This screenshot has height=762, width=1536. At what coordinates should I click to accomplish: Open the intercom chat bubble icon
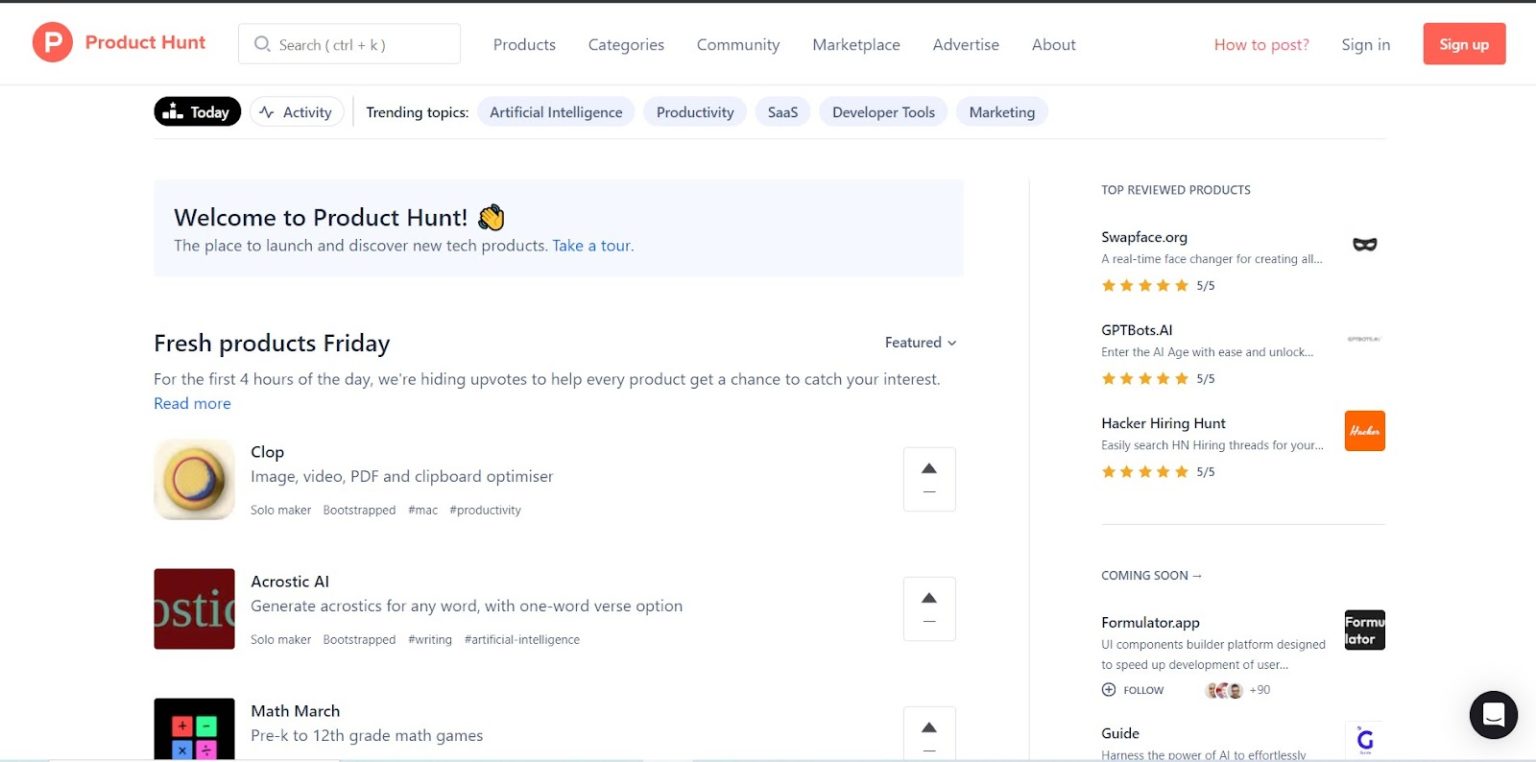[x=1493, y=714]
